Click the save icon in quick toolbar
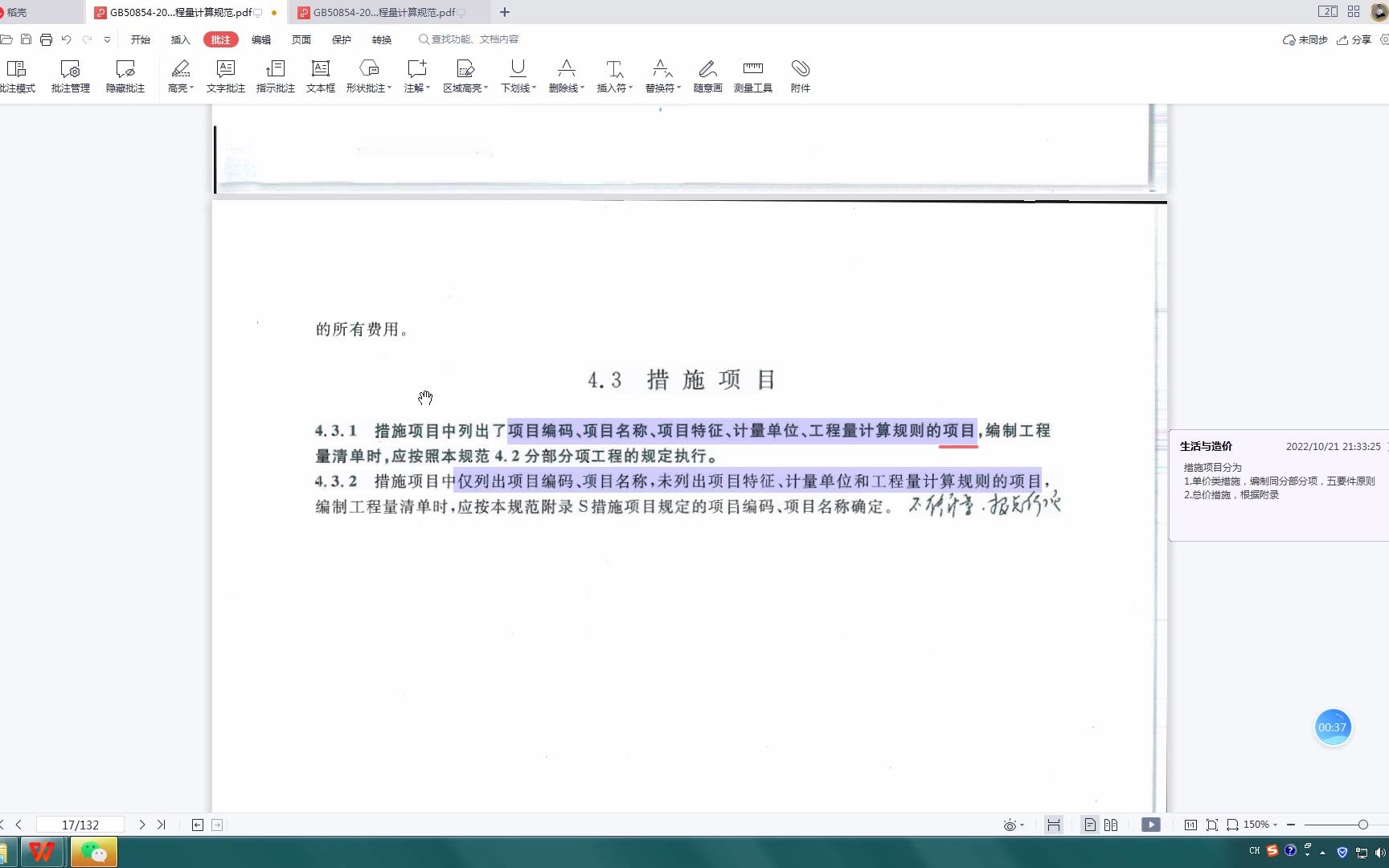The height and width of the screenshot is (868, 1389). [x=26, y=39]
